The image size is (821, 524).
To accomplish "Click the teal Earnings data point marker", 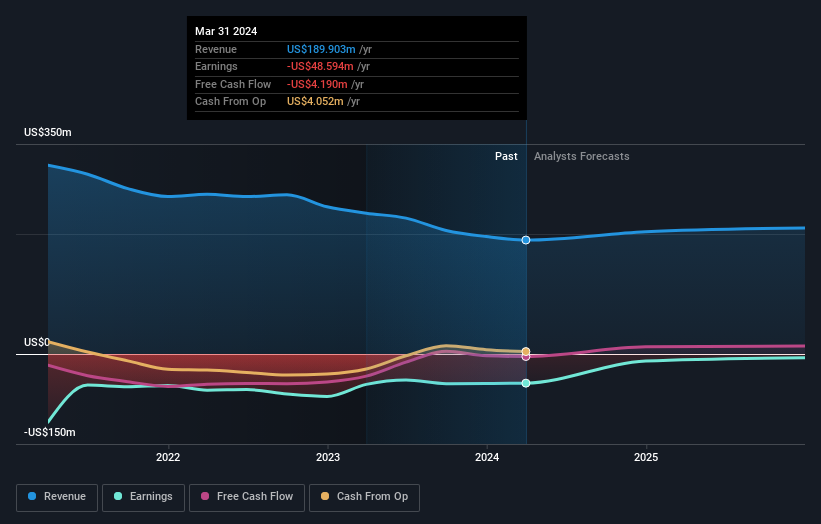I will [526, 383].
